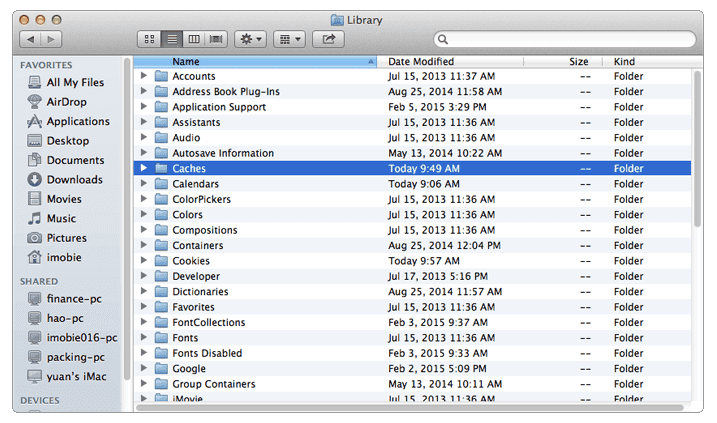Switch to Cover Flow view
717x423 pixels.
pyautogui.click(x=216, y=39)
